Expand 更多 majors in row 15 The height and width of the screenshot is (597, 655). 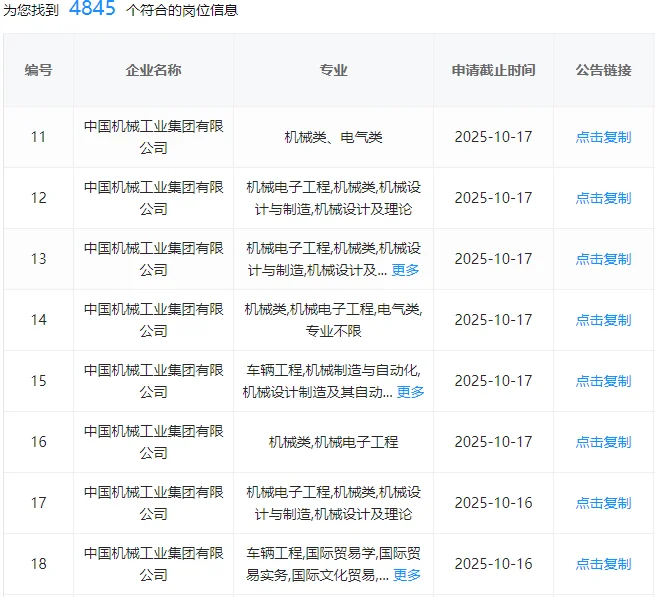[410, 392]
